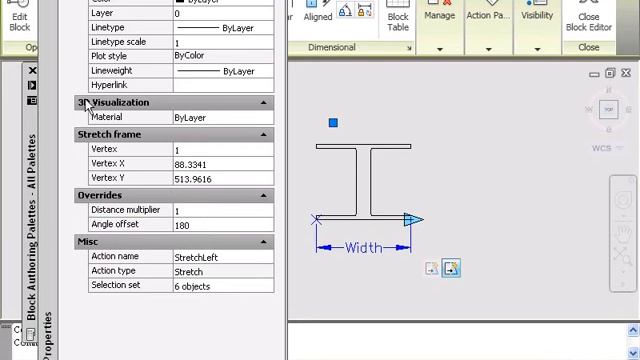Click the blue triangular stretch grip
Image resolution: width=640 pixels, height=360 pixels.
[413, 220]
